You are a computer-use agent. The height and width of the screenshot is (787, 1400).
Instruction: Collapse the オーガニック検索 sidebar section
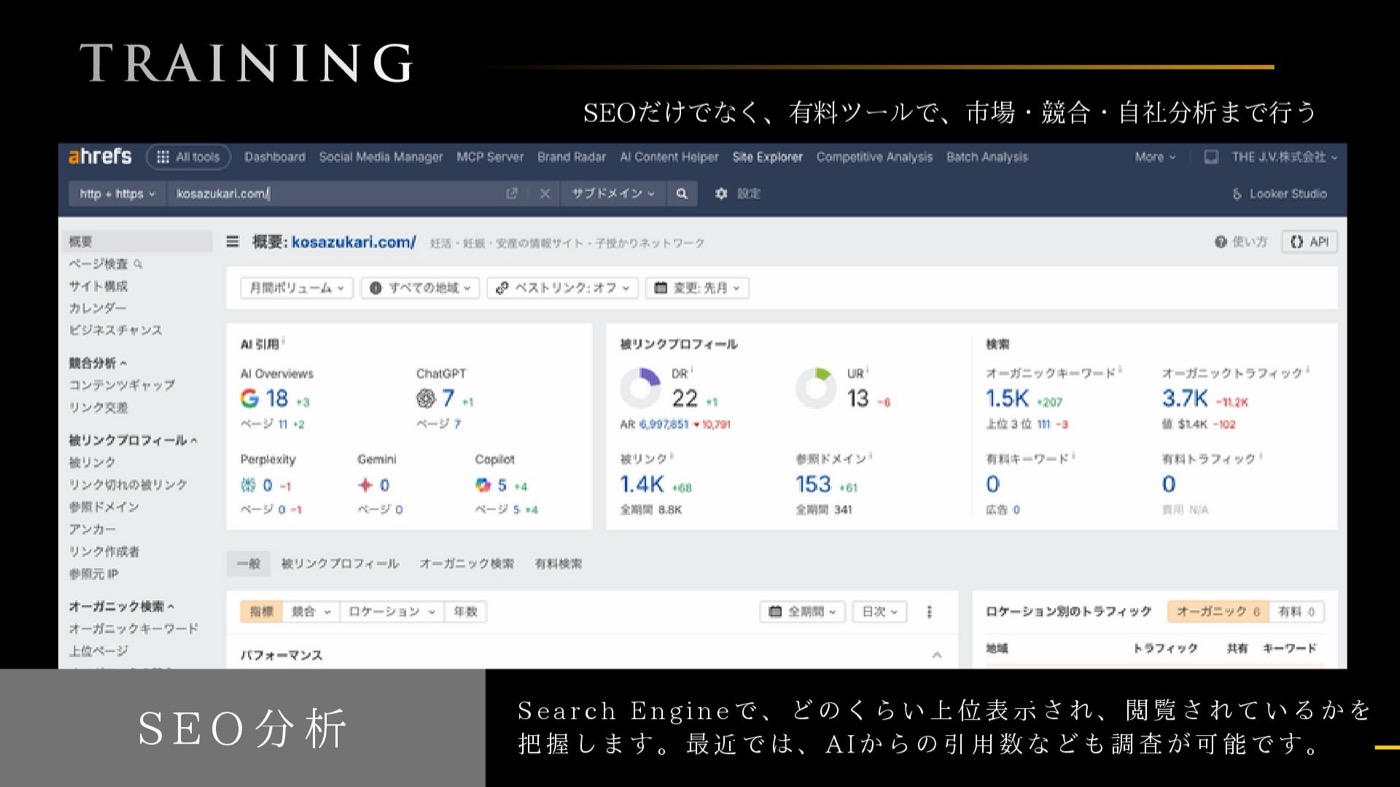(x=121, y=606)
